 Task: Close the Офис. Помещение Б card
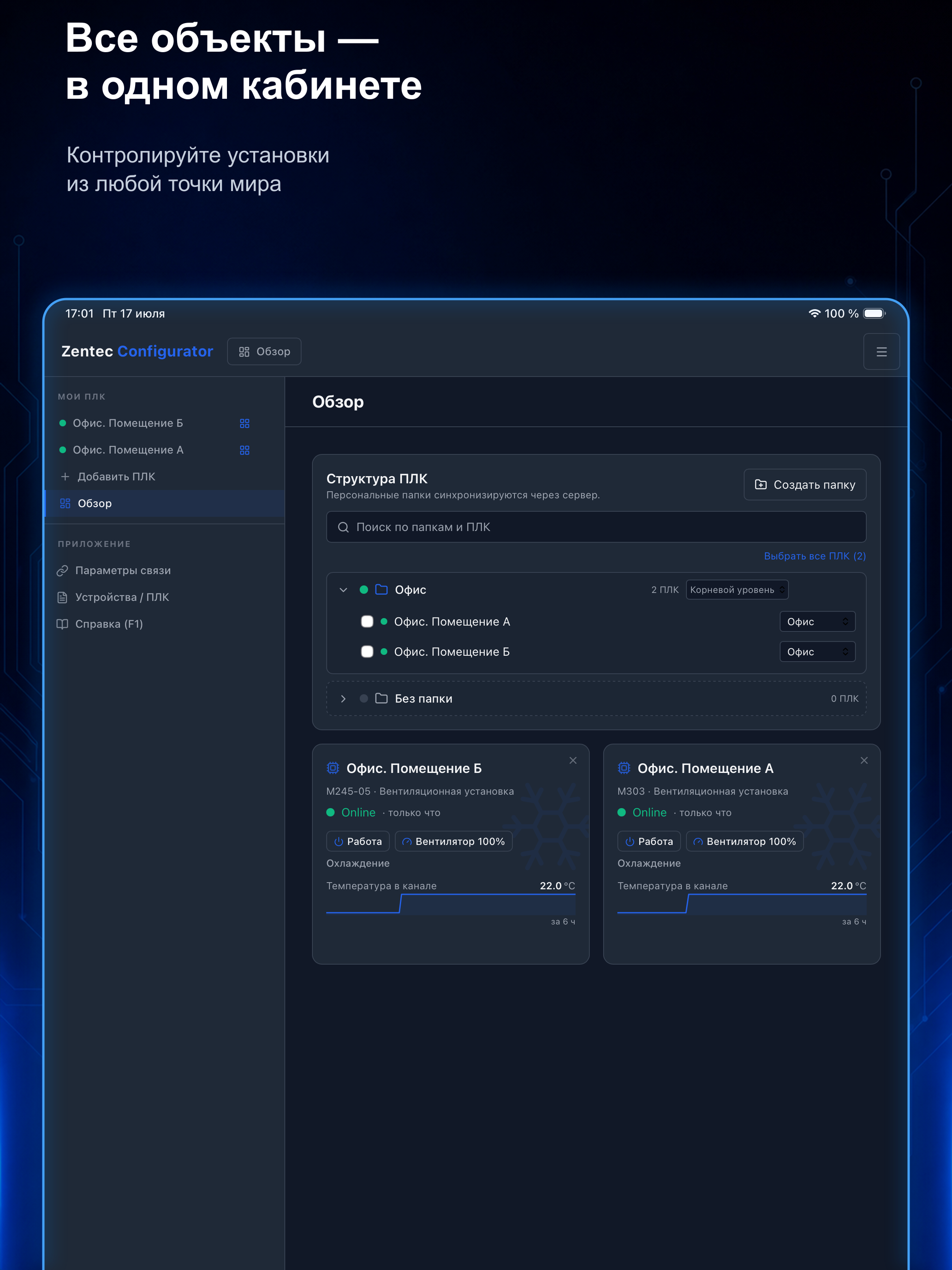[573, 761]
